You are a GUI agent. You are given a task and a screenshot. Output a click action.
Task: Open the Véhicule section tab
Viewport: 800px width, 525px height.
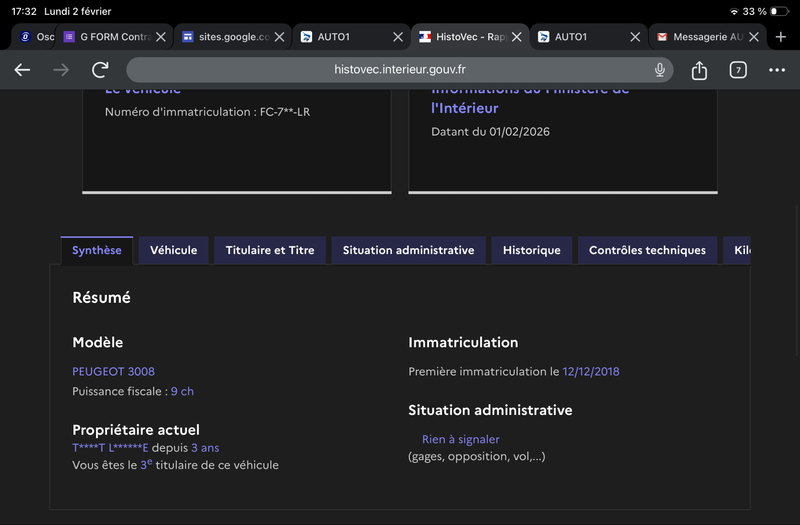173,250
